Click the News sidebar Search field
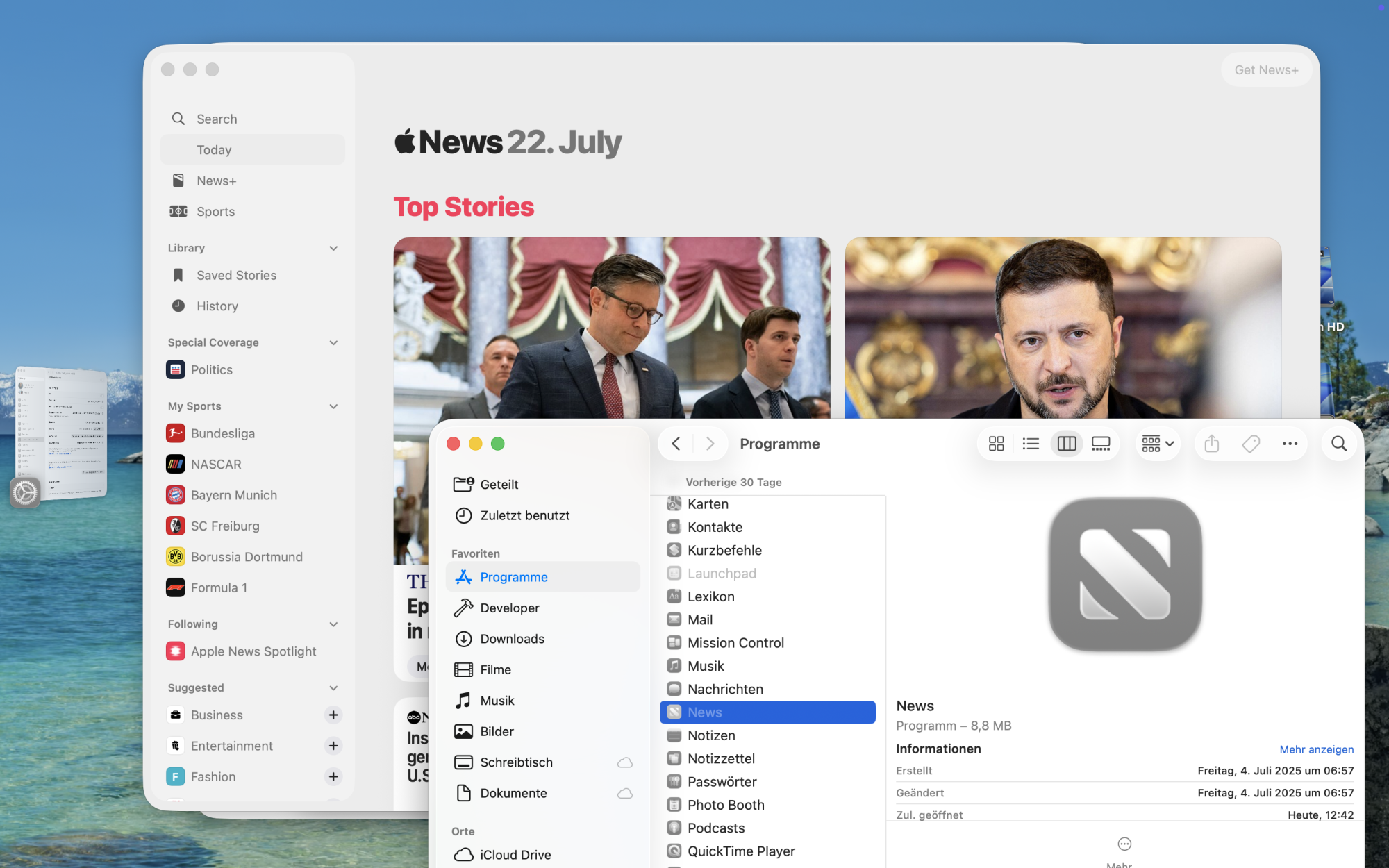 (x=217, y=119)
